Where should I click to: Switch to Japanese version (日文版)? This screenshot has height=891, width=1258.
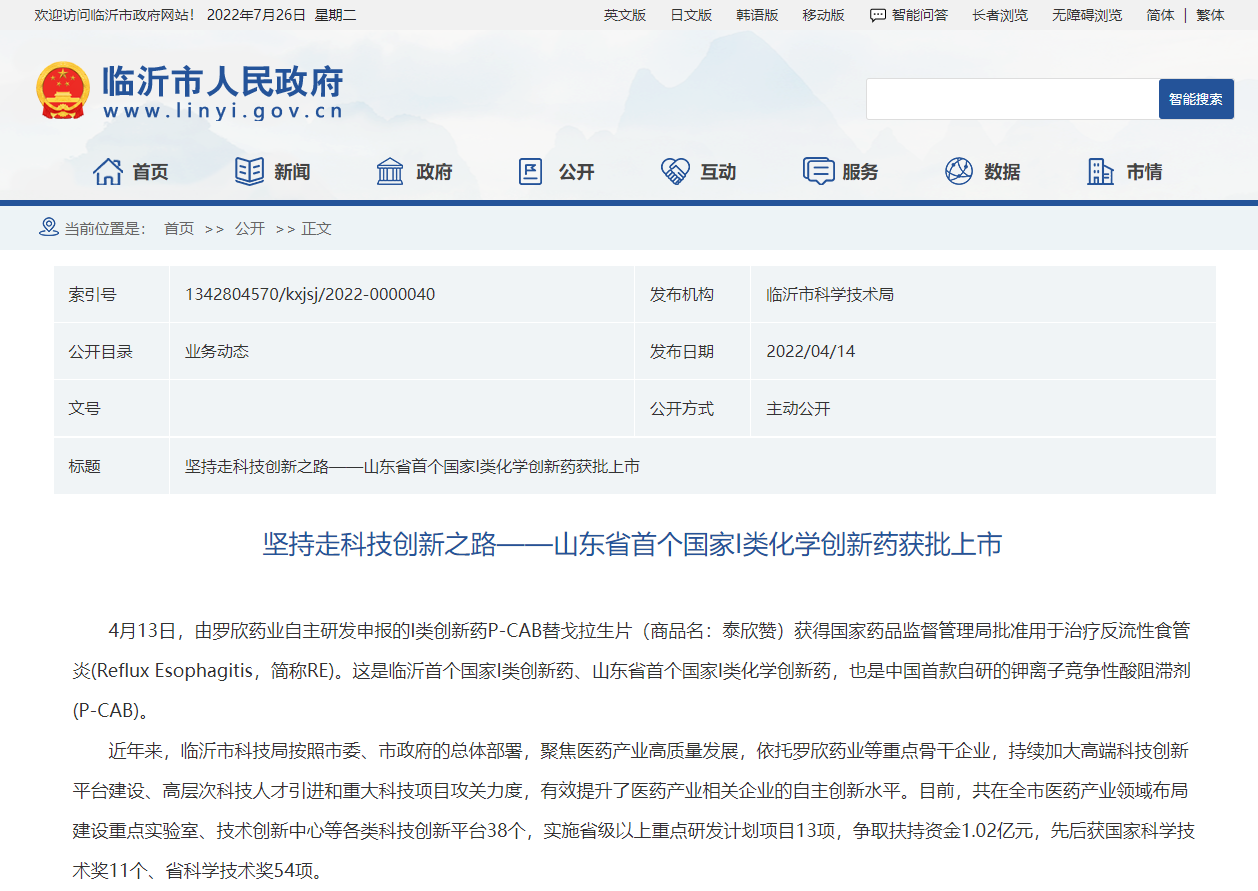click(x=691, y=15)
